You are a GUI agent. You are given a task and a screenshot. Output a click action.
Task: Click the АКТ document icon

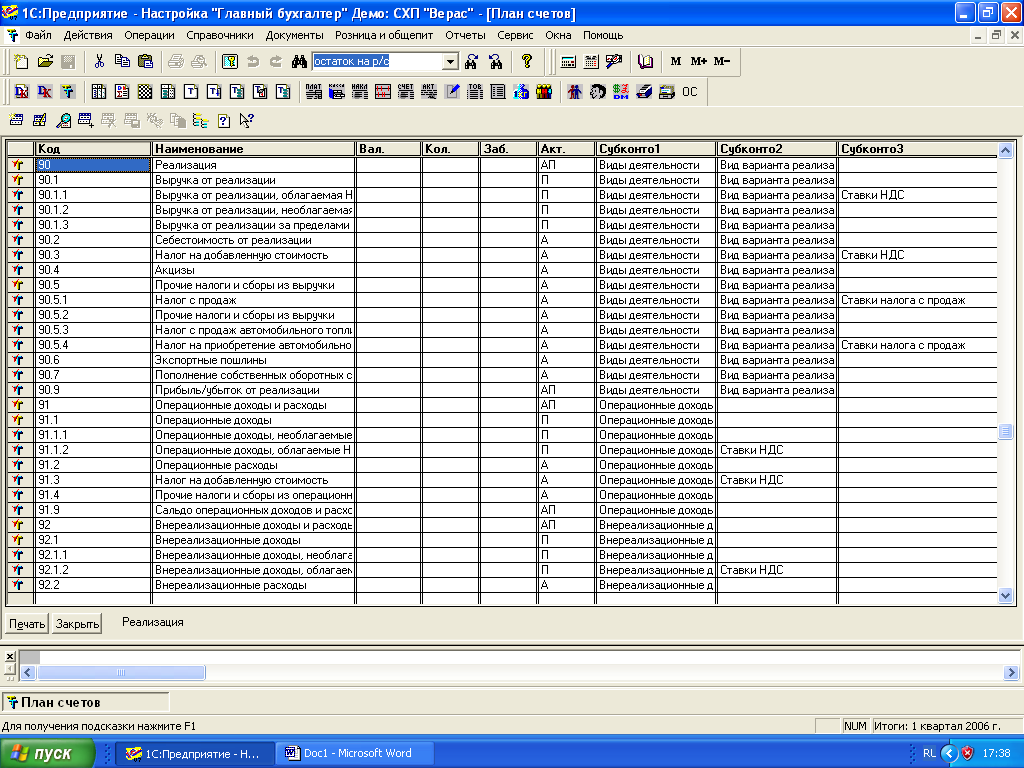[x=428, y=92]
